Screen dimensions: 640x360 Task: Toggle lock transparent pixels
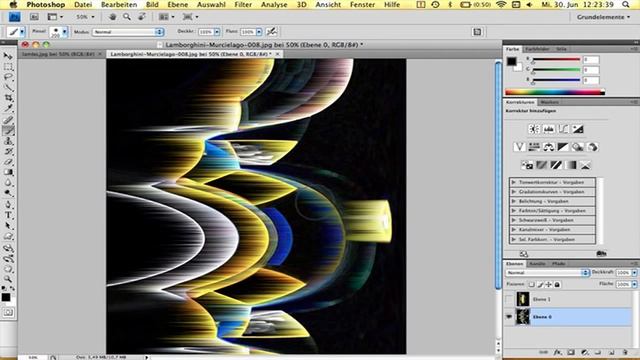point(531,284)
